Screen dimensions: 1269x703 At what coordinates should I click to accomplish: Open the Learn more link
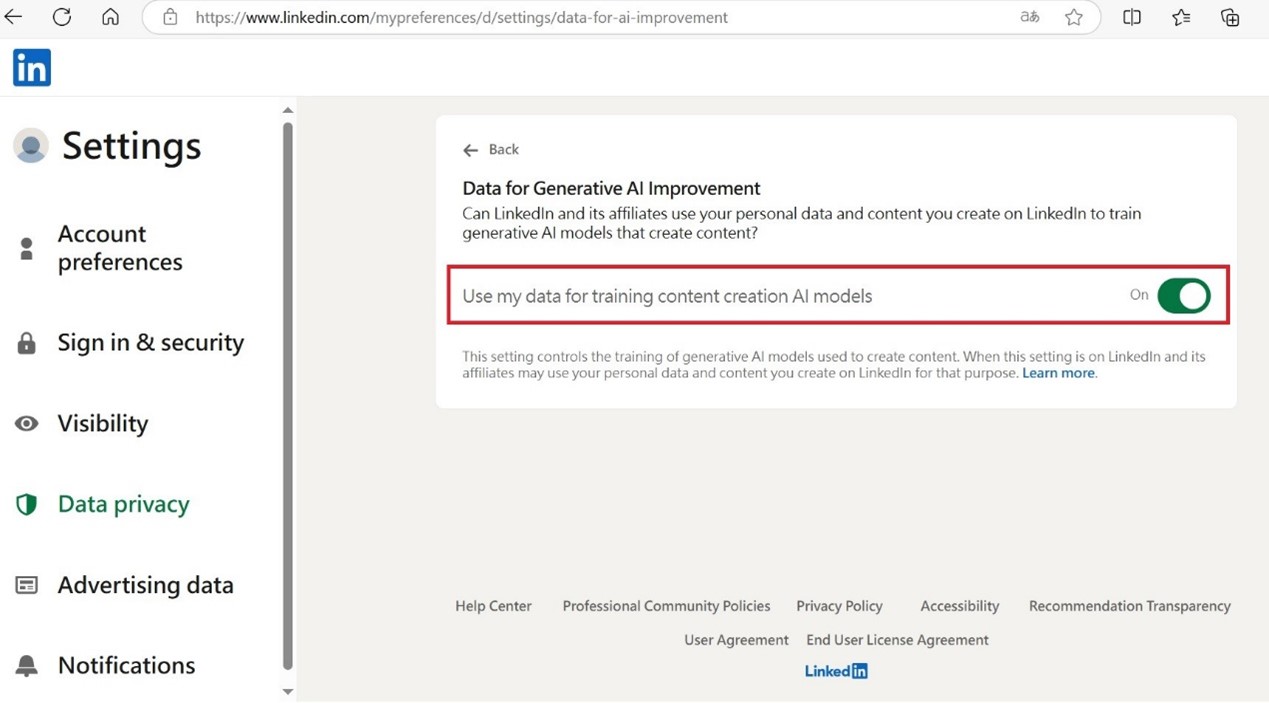pos(1058,373)
